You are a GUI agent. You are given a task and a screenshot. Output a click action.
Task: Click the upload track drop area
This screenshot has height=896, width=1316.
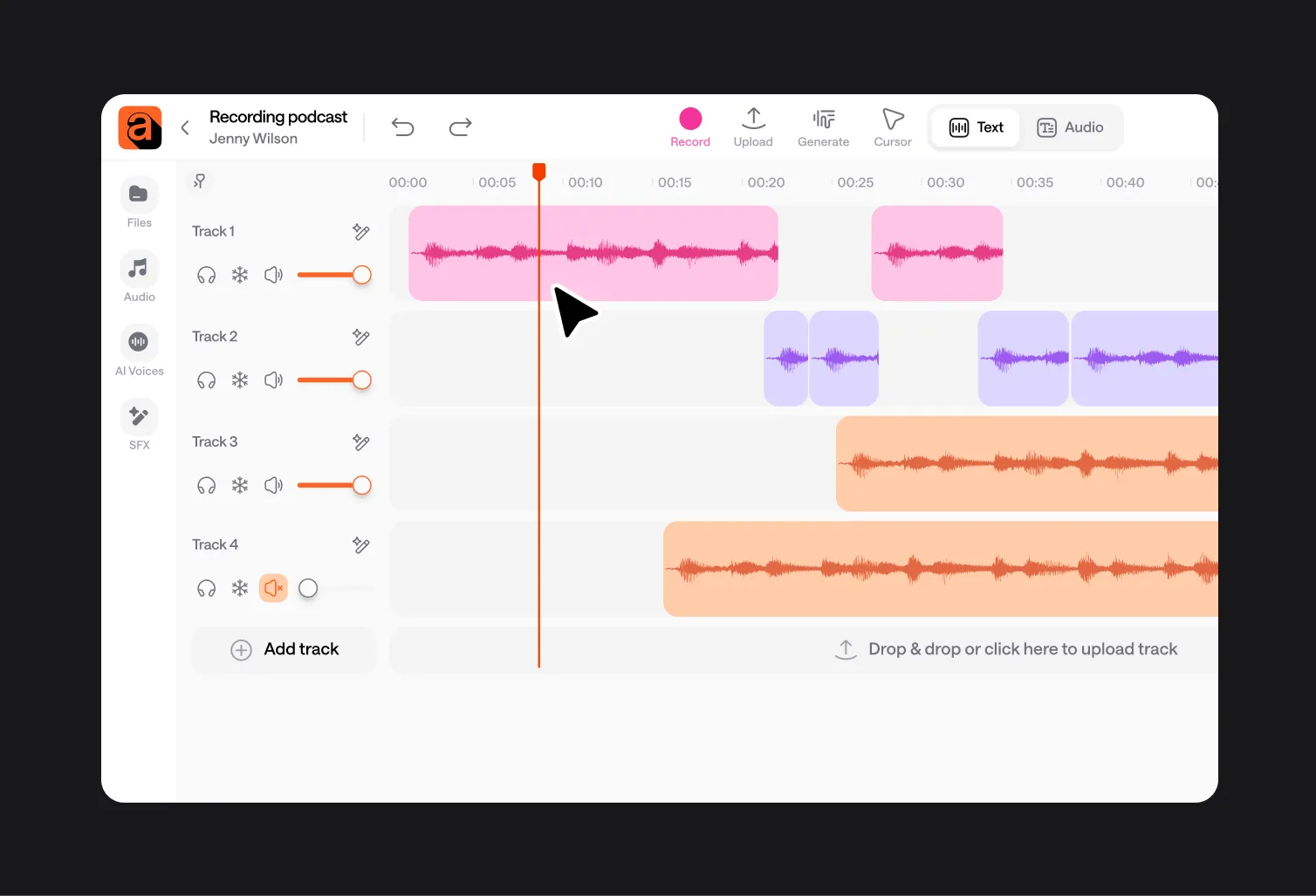pos(804,649)
